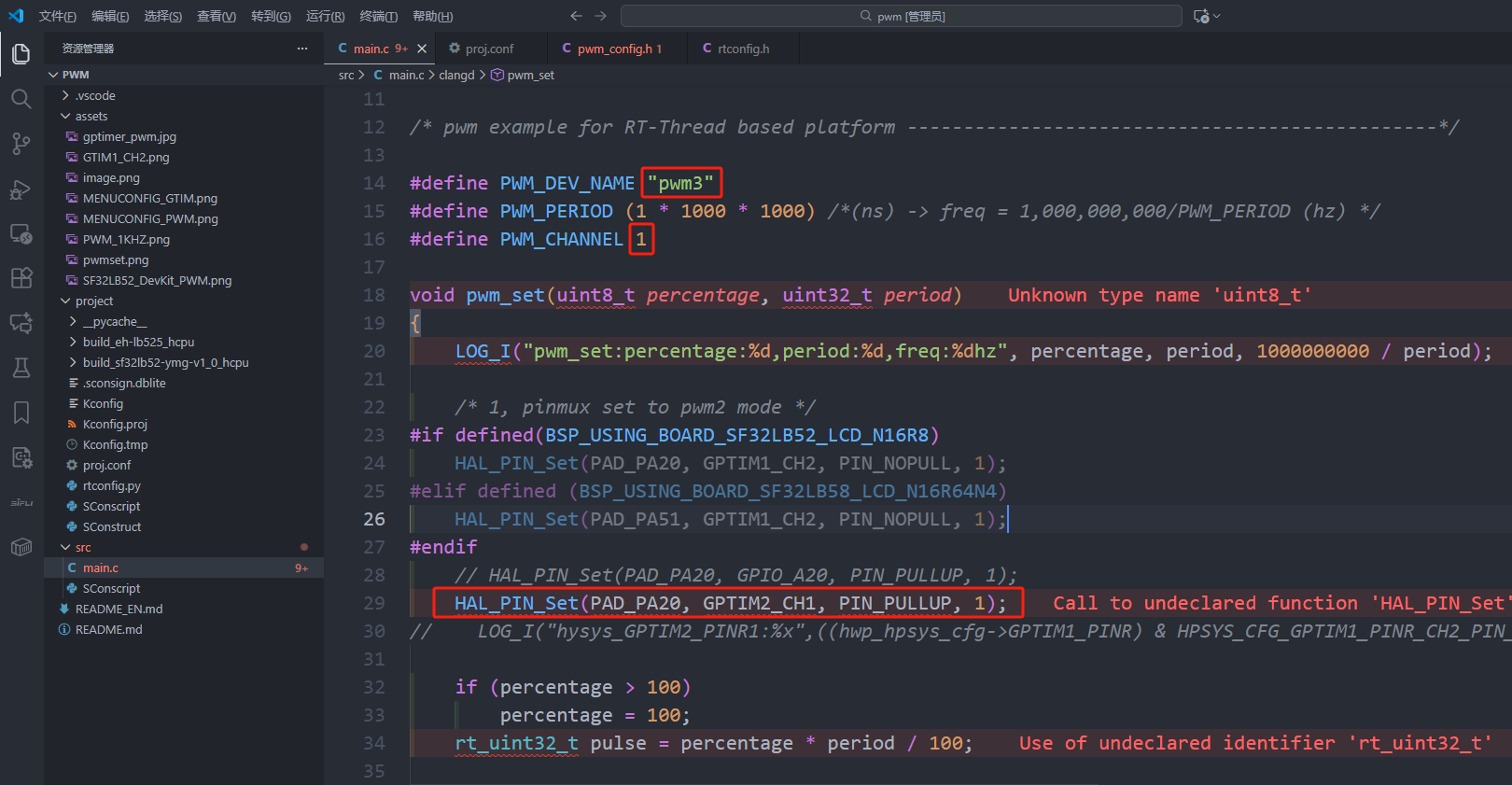
Task: Close the main.c editor tab
Action: pyautogui.click(x=422, y=49)
